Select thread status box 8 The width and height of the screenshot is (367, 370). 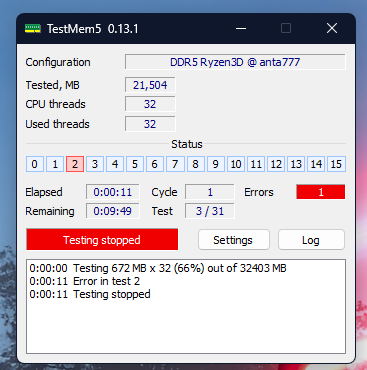[195, 164]
